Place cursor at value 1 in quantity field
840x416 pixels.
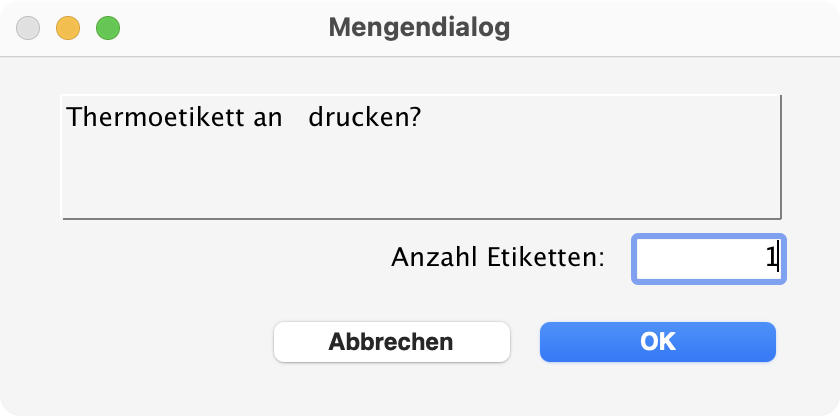pos(771,258)
